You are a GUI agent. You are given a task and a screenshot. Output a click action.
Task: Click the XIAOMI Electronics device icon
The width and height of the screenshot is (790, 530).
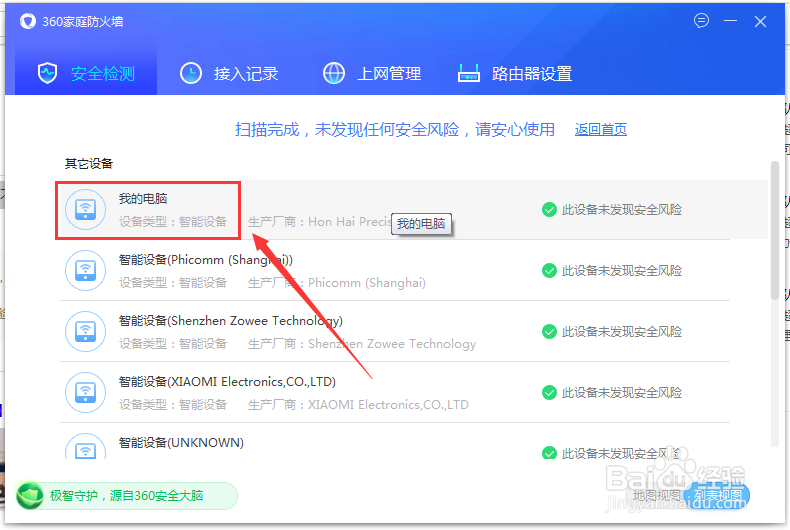86,392
